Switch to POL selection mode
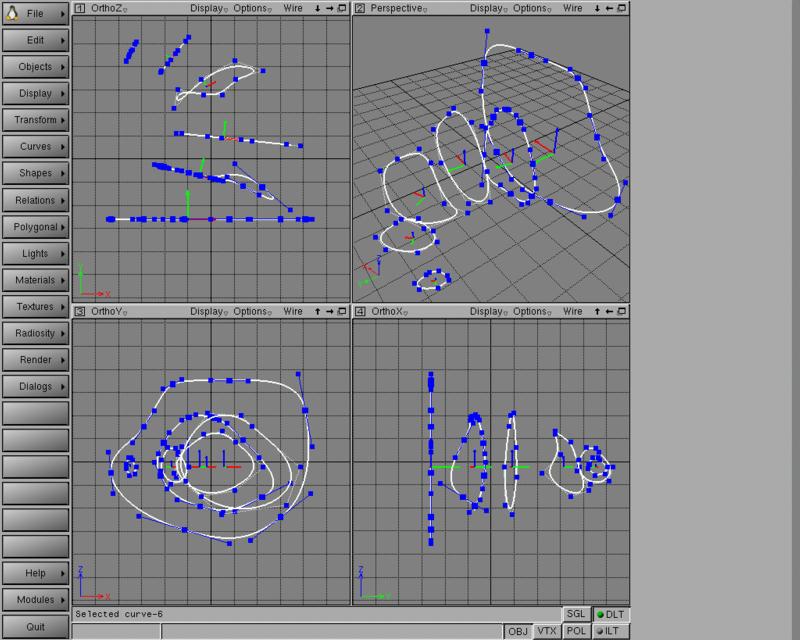The image size is (800, 640). click(576, 631)
